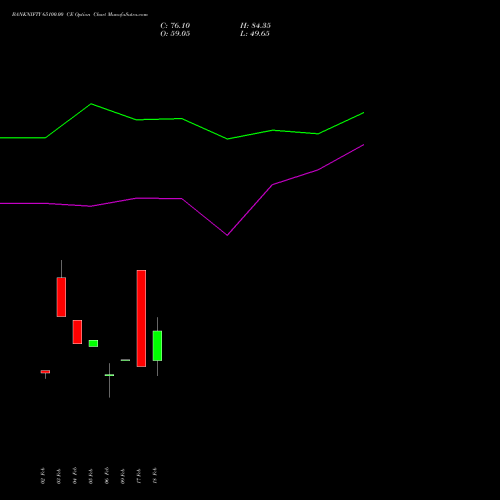This screenshot has height=500, width=500.
Task: Select the close value "C: 76.10"
Action: tap(175, 26)
